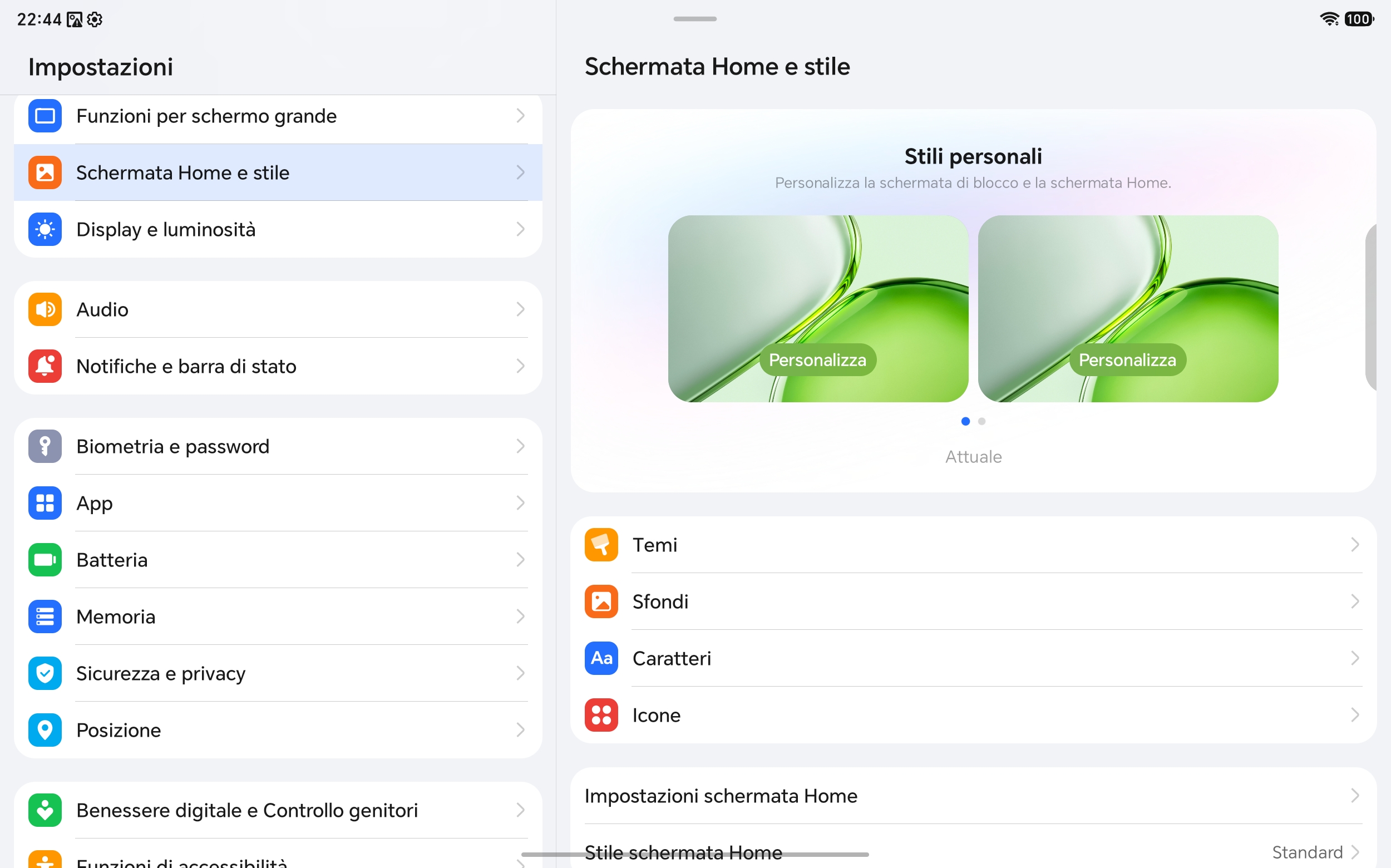
Task: Open Benessere digitale e Controllo genitori
Action: [x=278, y=810]
